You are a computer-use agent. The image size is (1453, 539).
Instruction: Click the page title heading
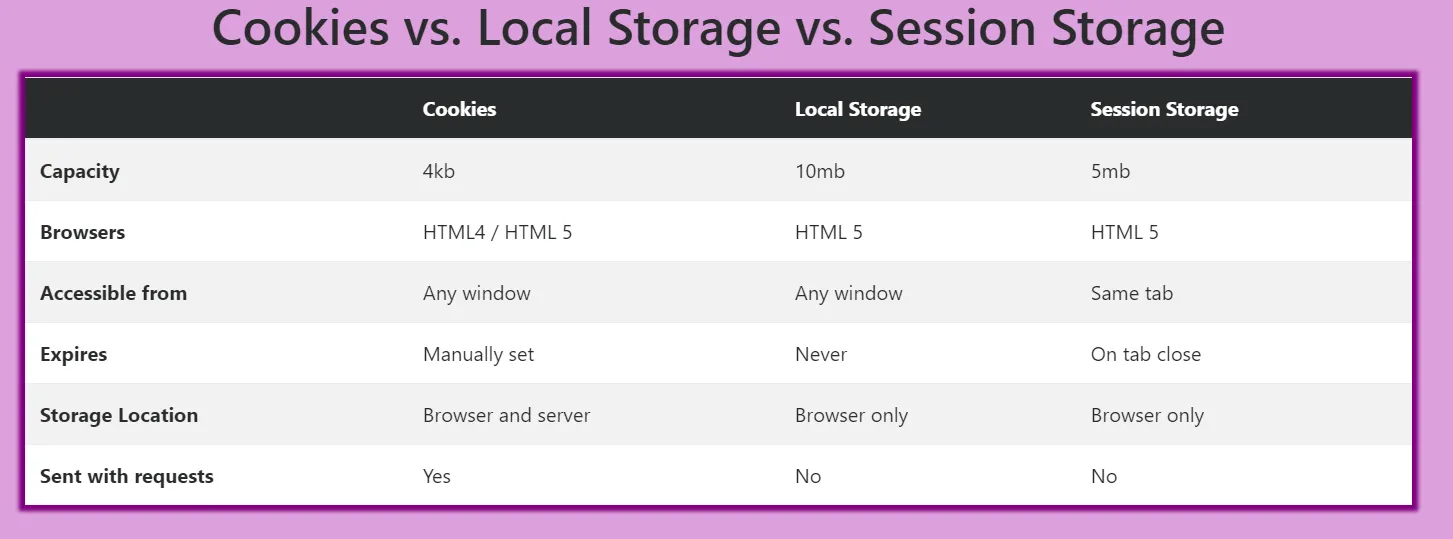[x=718, y=28]
